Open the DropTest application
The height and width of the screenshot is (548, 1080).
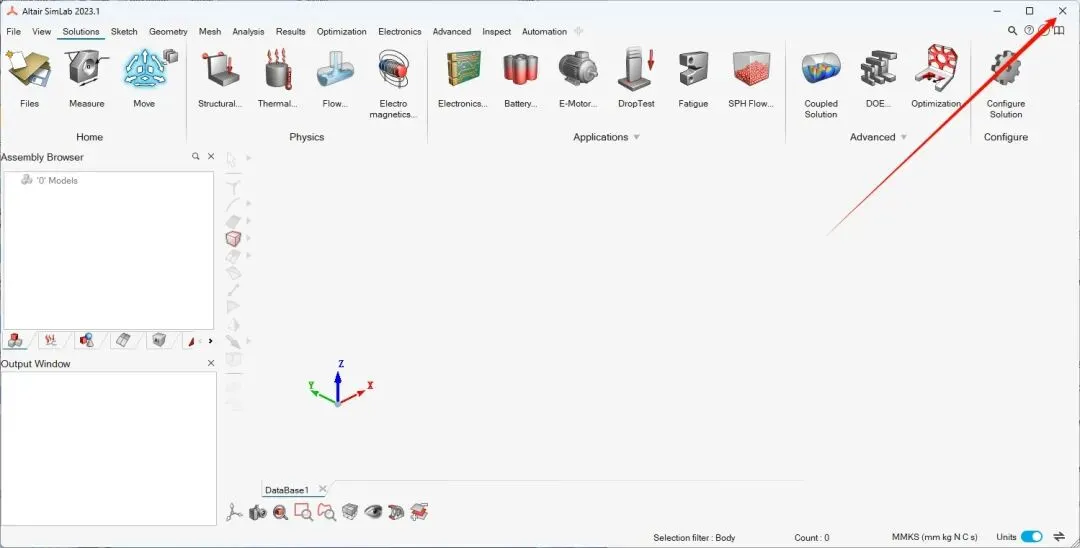point(636,78)
